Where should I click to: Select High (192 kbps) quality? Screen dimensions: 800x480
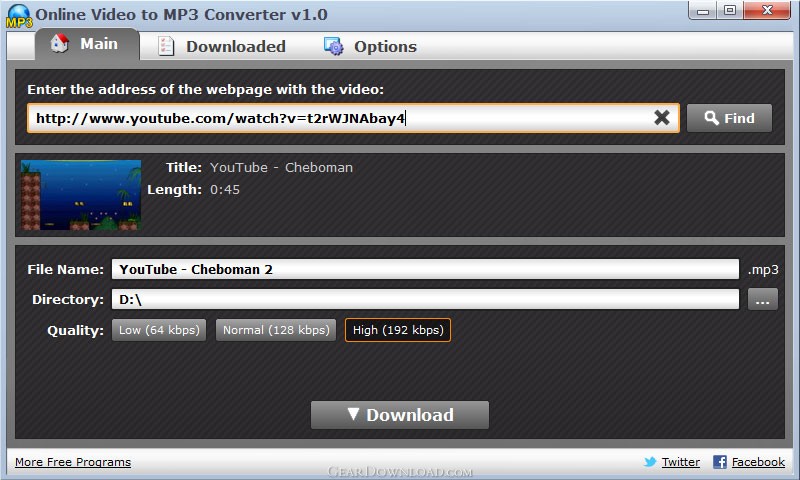398,330
